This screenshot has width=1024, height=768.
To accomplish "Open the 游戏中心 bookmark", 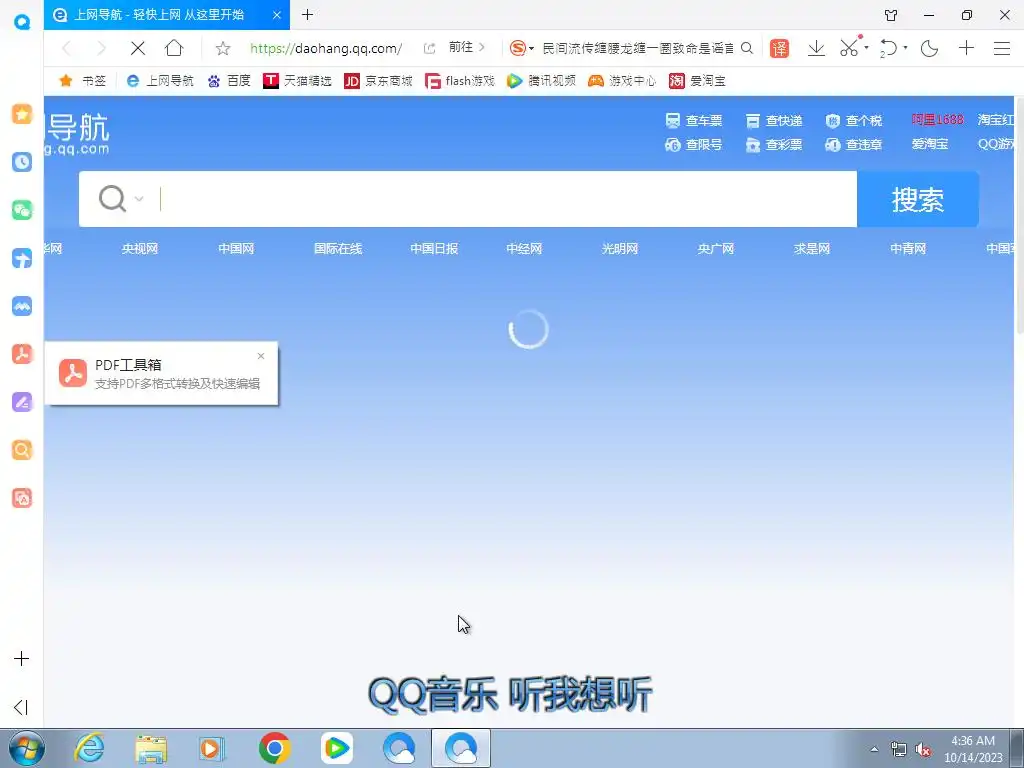I will (x=622, y=80).
